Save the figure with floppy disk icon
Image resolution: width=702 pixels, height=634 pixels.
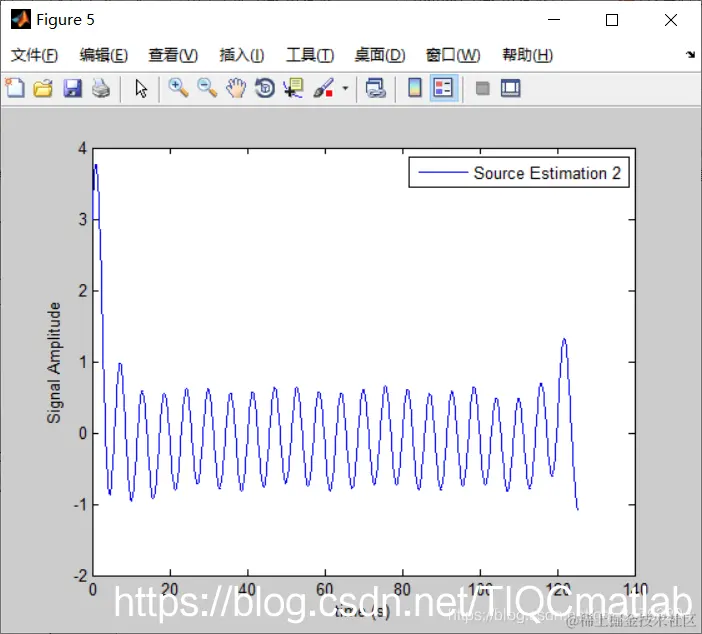click(72, 88)
